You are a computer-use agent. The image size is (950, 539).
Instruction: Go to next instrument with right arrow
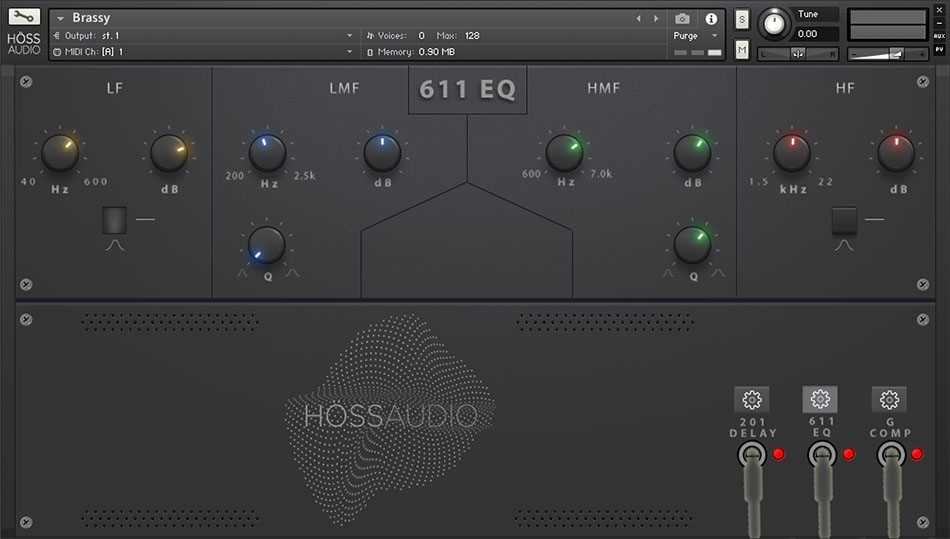(656, 19)
